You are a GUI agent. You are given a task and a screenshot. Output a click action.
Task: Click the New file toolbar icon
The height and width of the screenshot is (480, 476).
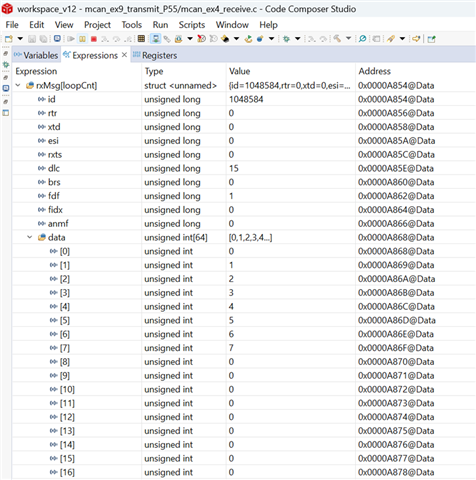[9, 39]
